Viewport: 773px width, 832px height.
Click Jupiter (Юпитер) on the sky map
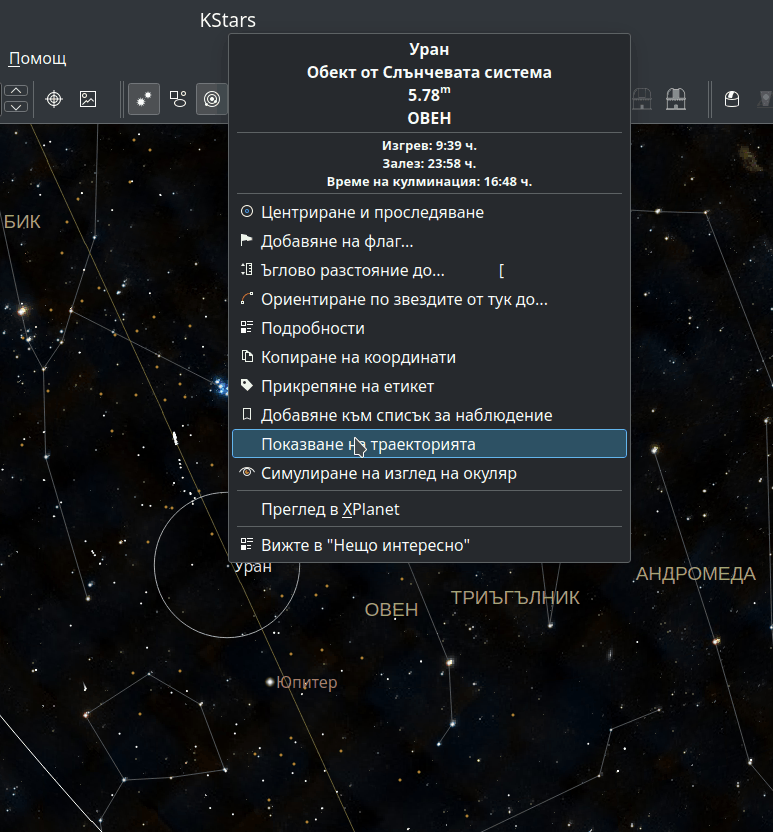point(270,682)
